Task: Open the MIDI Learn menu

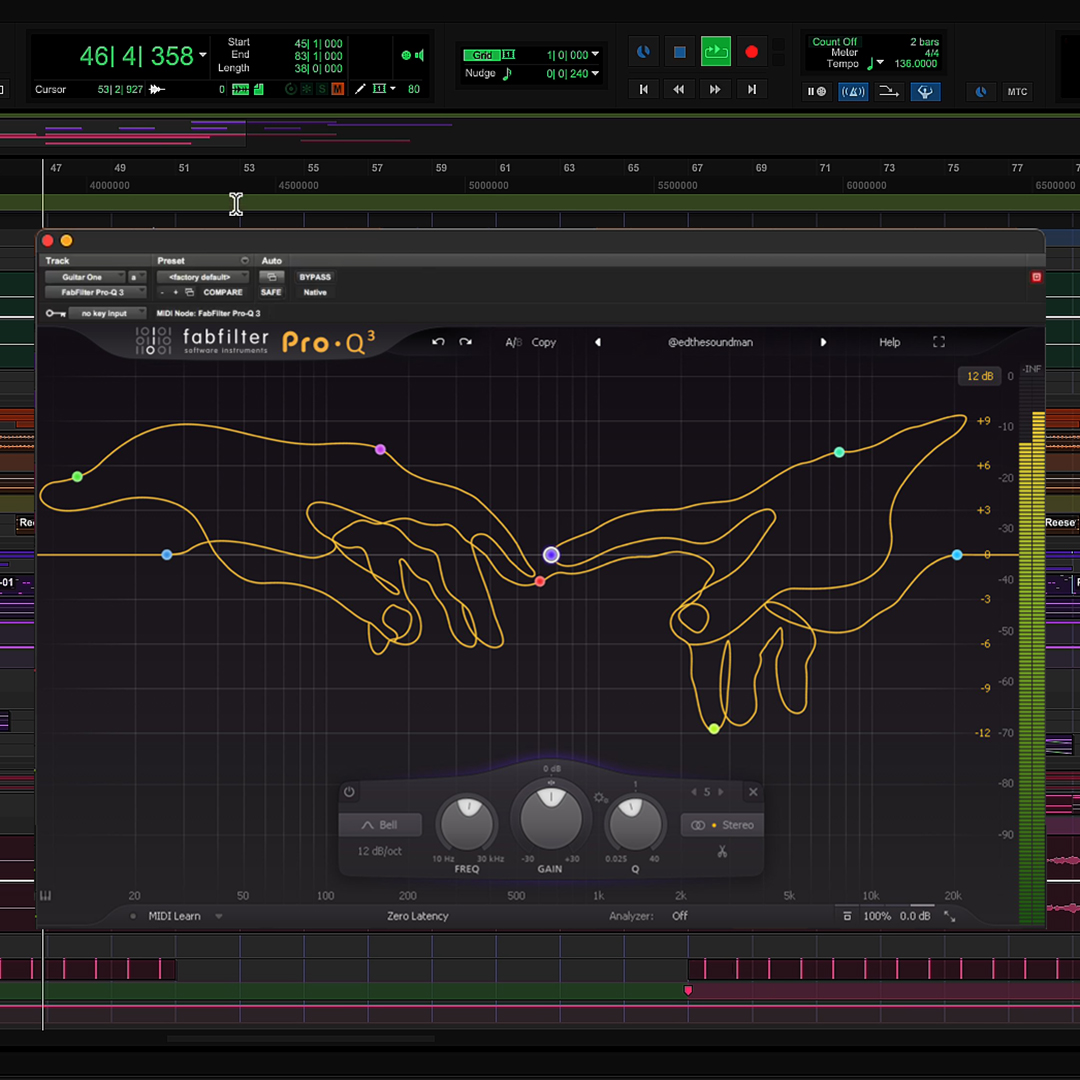Action: [174, 915]
